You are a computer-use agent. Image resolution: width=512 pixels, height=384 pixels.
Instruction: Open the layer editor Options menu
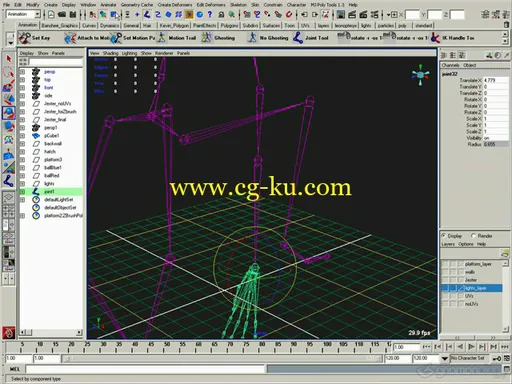[466, 244]
